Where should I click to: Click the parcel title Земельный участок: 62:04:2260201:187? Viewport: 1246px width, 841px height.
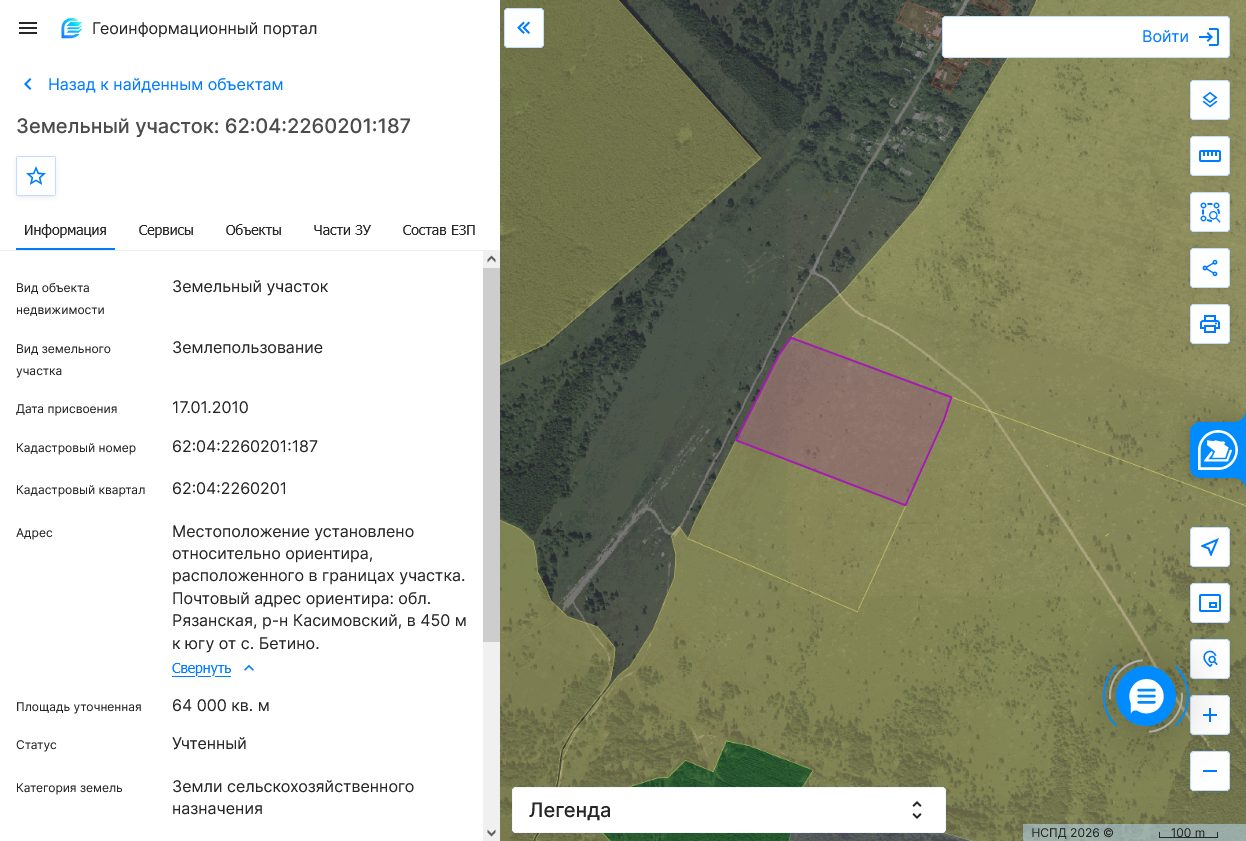(x=213, y=126)
